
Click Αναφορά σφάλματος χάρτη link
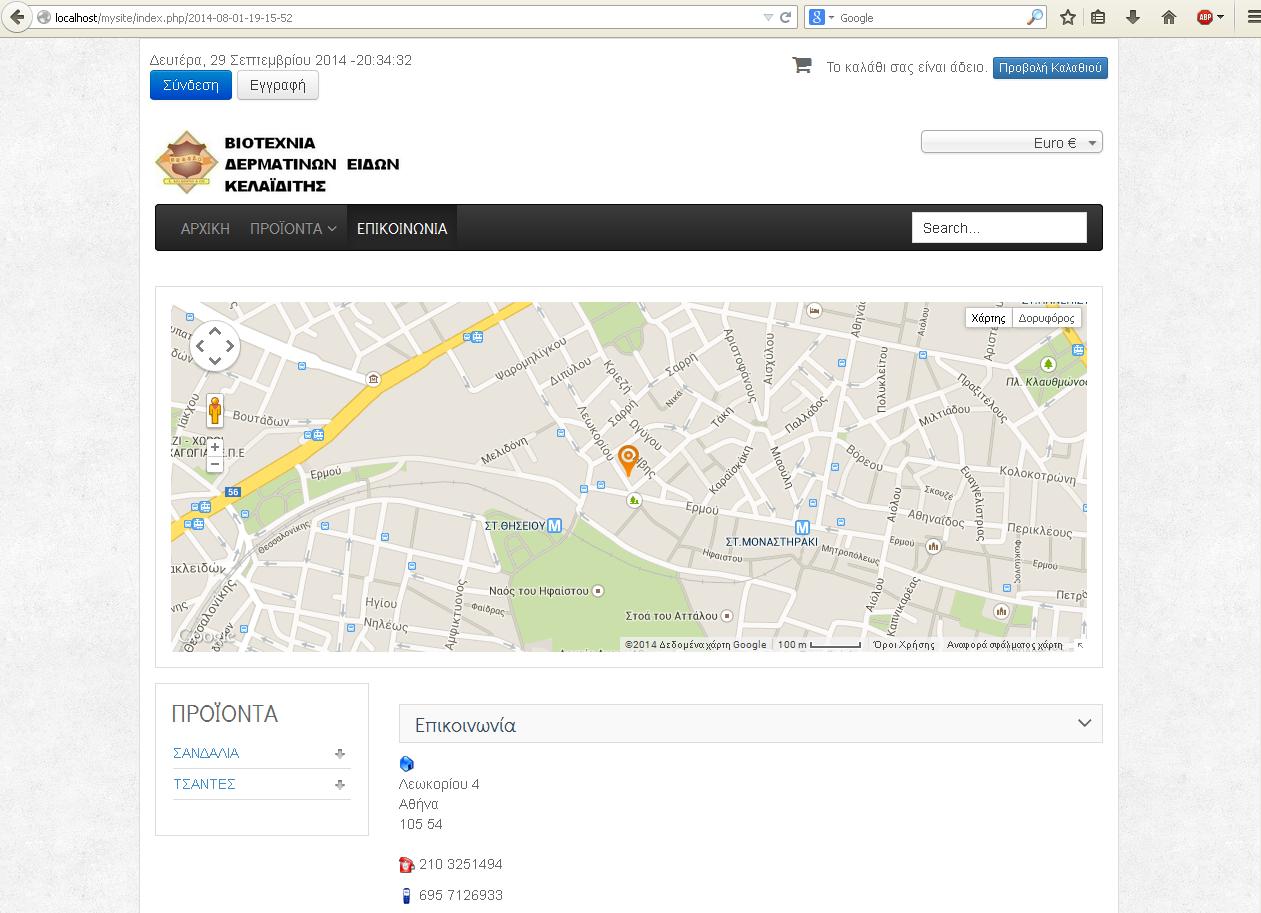[1004, 645]
